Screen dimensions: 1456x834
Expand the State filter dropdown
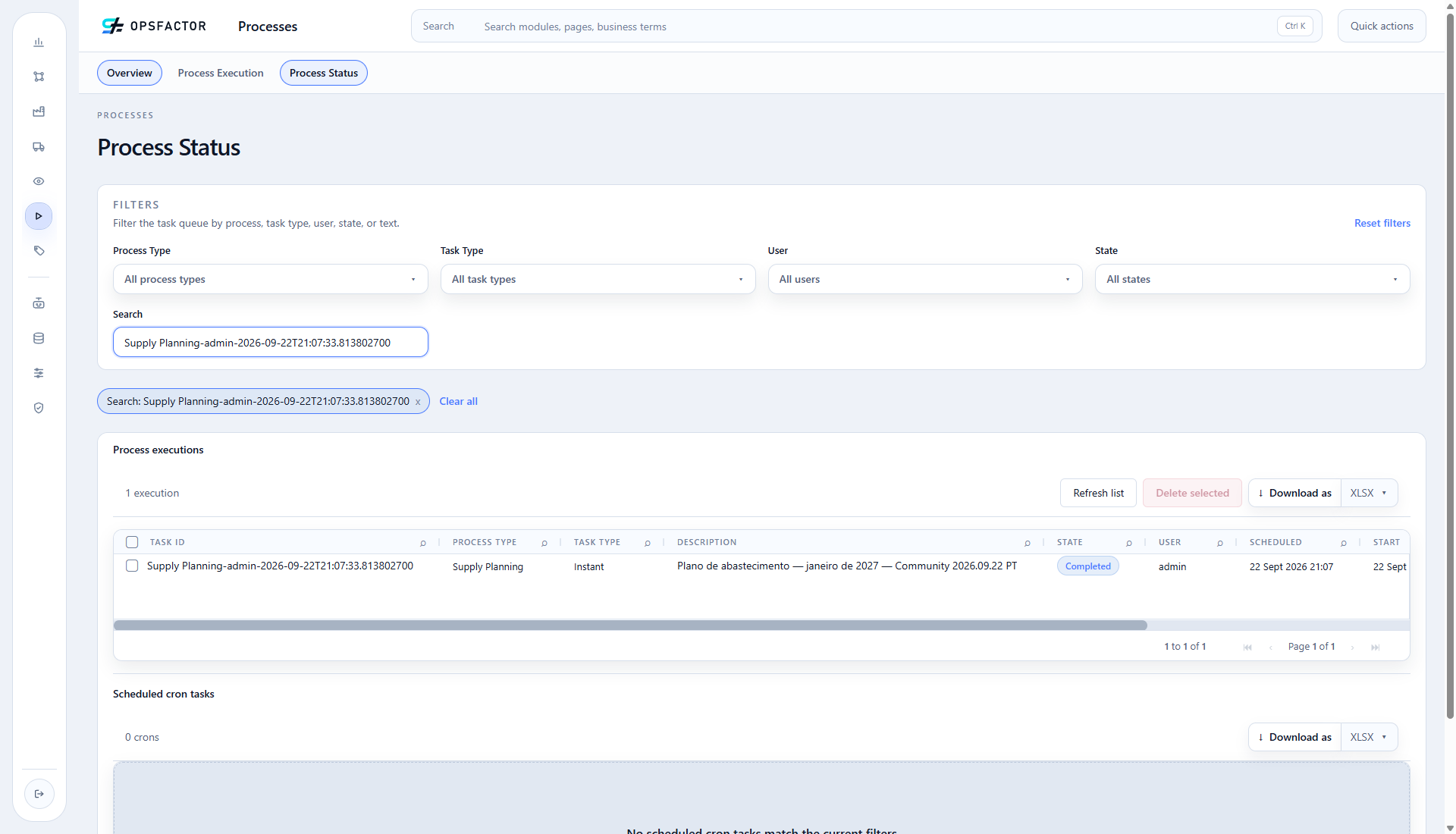pos(1252,279)
